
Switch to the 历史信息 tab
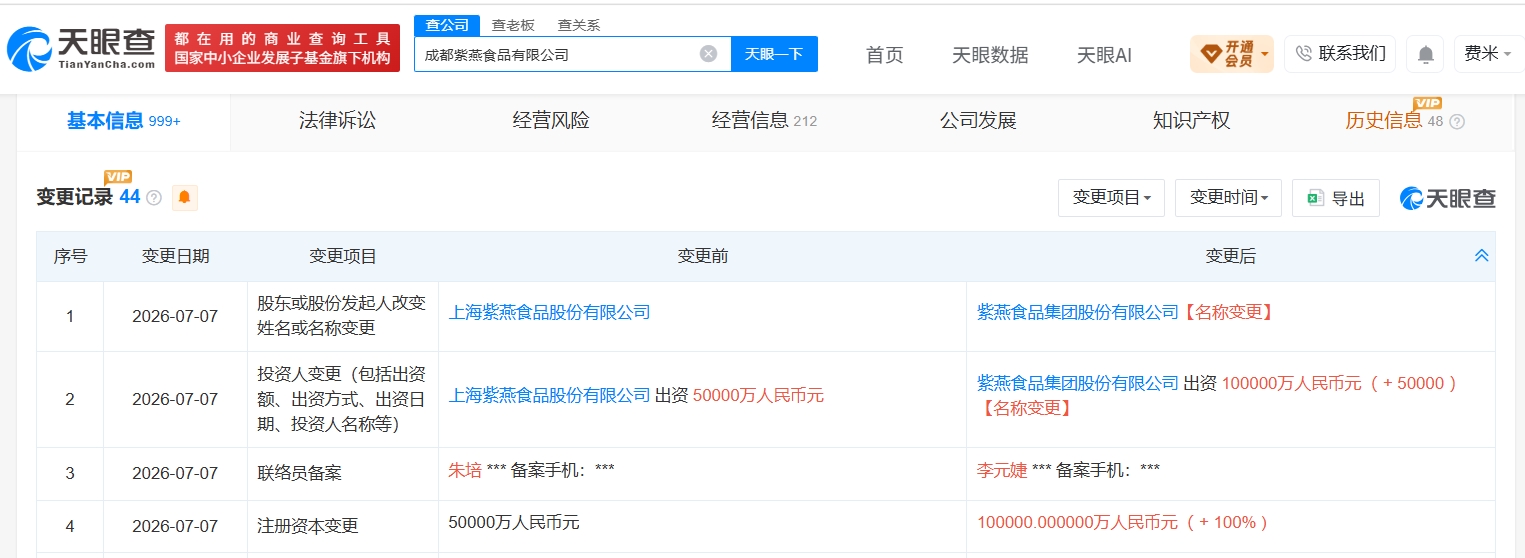point(1383,121)
